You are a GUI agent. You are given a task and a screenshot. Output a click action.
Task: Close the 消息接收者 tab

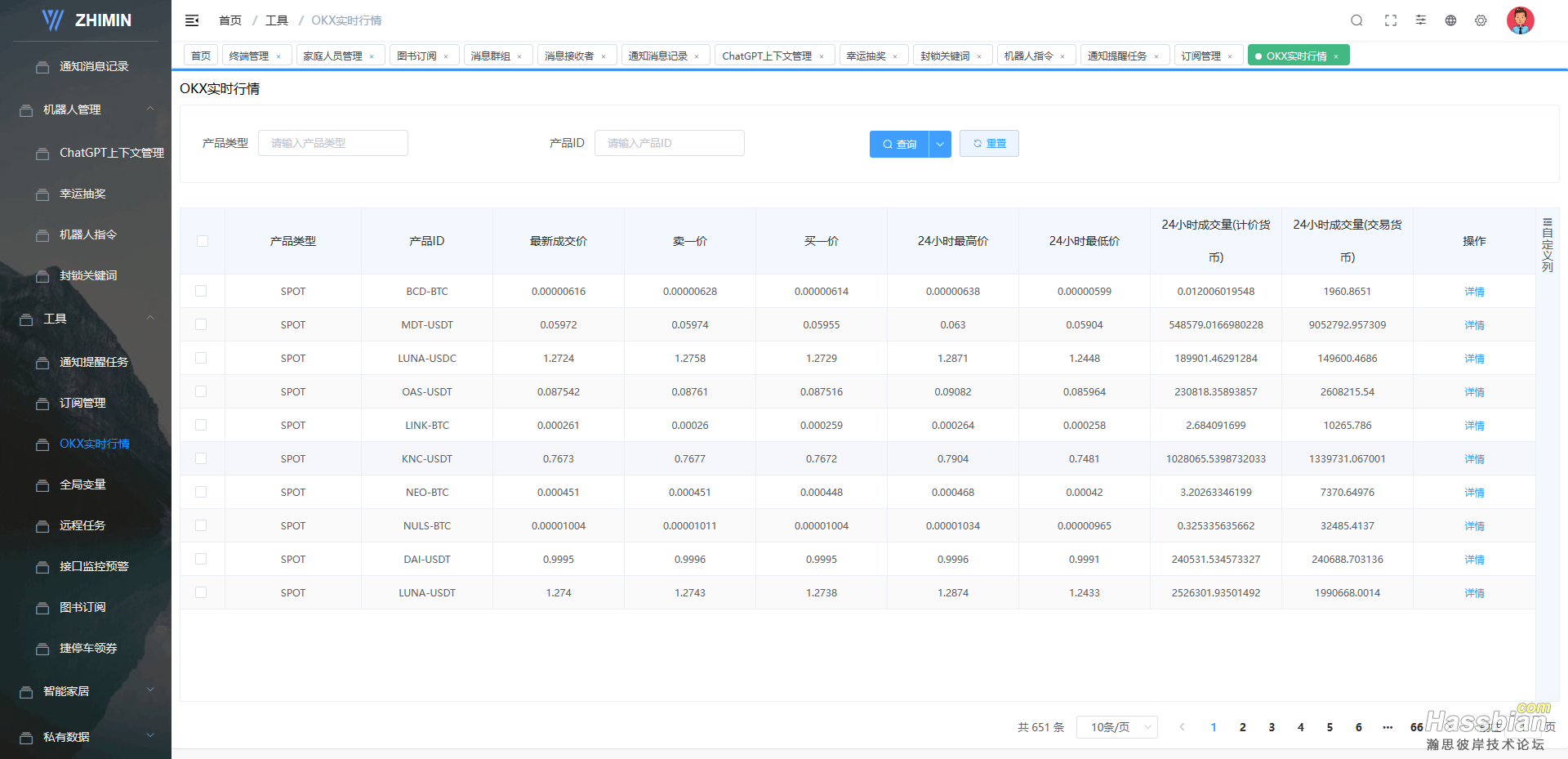tap(604, 56)
